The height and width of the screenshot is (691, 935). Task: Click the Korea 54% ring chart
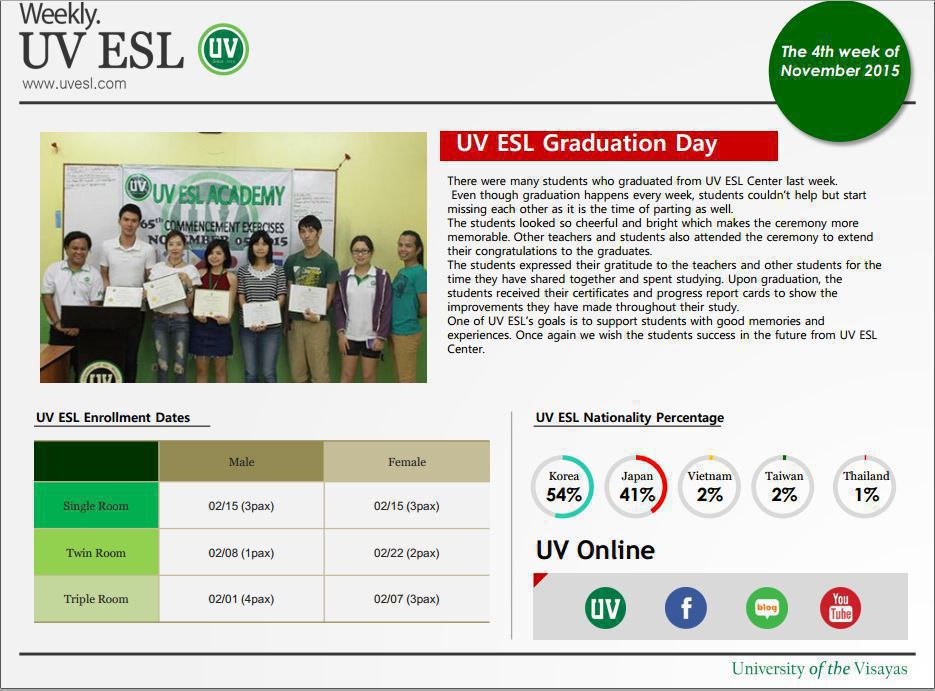pyautogui.click(x=563, y=487)
